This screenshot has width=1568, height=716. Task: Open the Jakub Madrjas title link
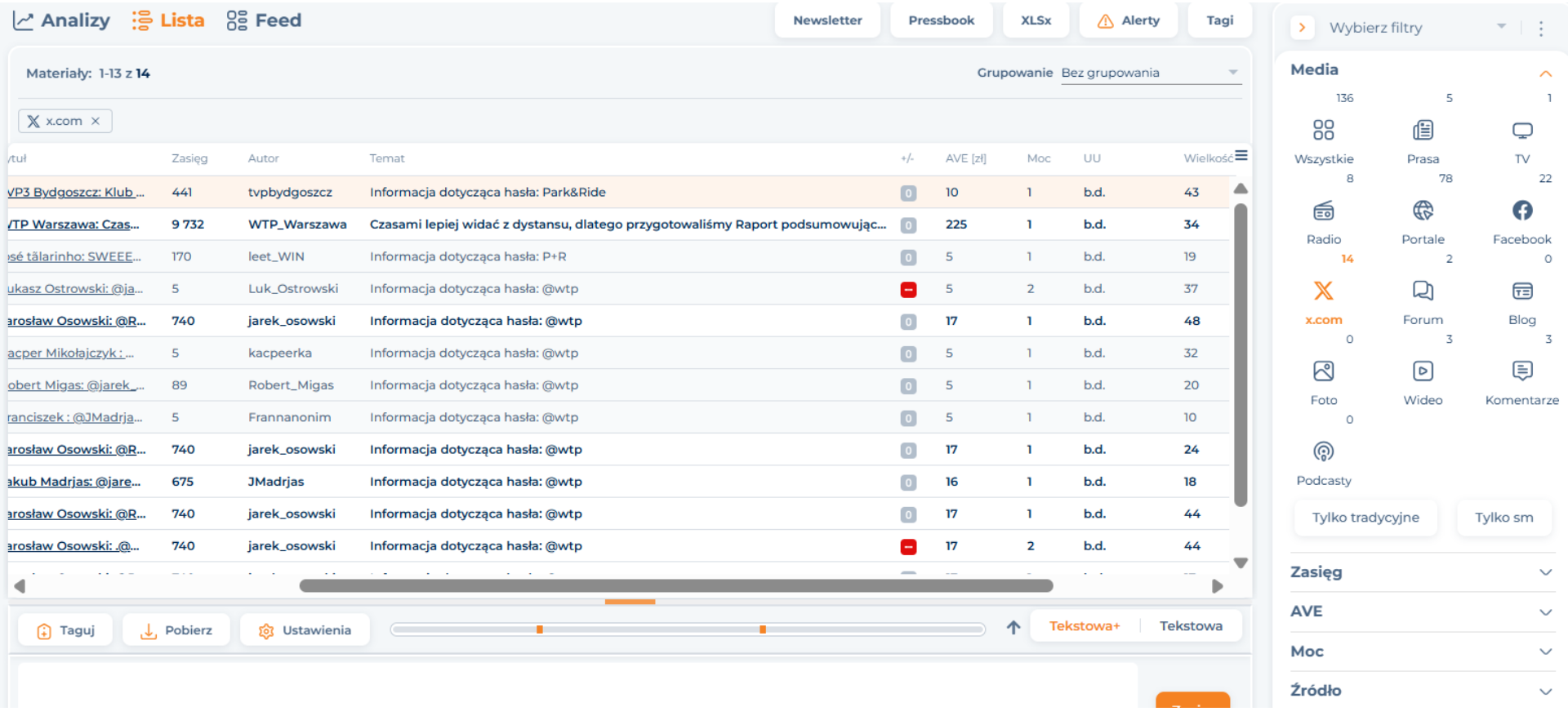pos(74,482)
